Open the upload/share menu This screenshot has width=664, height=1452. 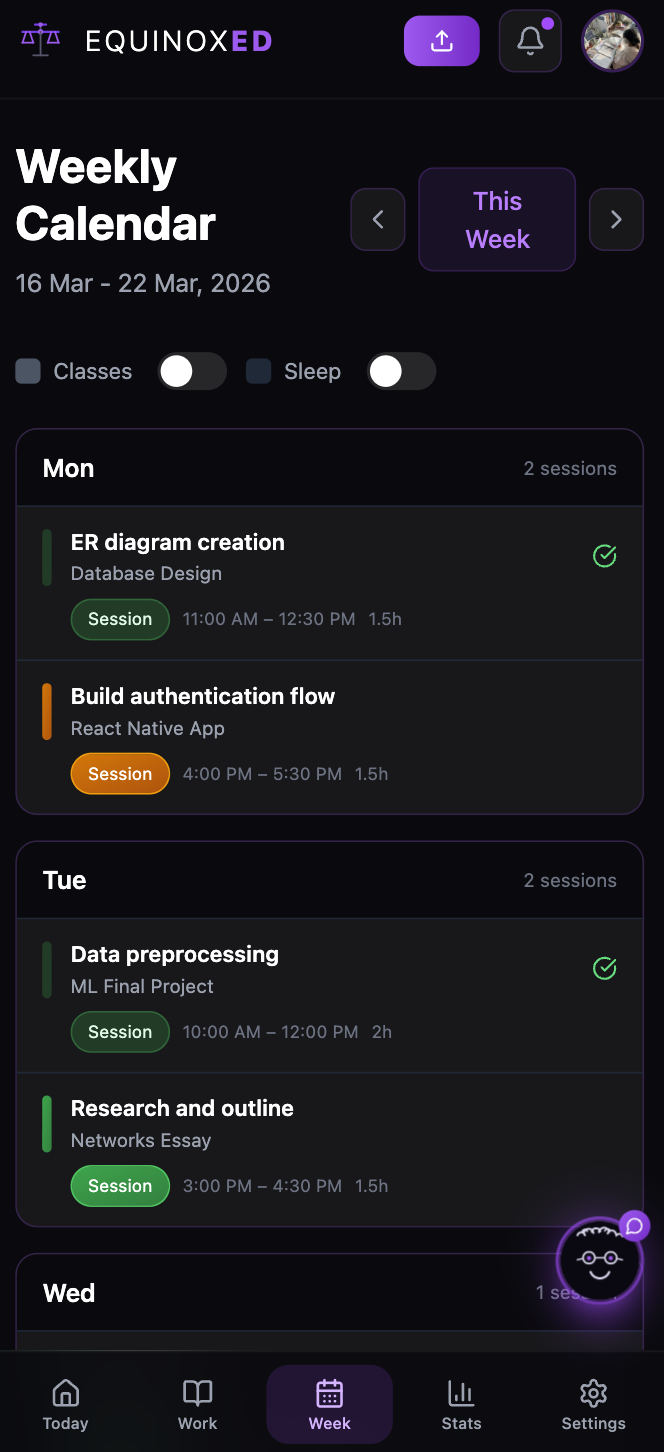[441, 40]
